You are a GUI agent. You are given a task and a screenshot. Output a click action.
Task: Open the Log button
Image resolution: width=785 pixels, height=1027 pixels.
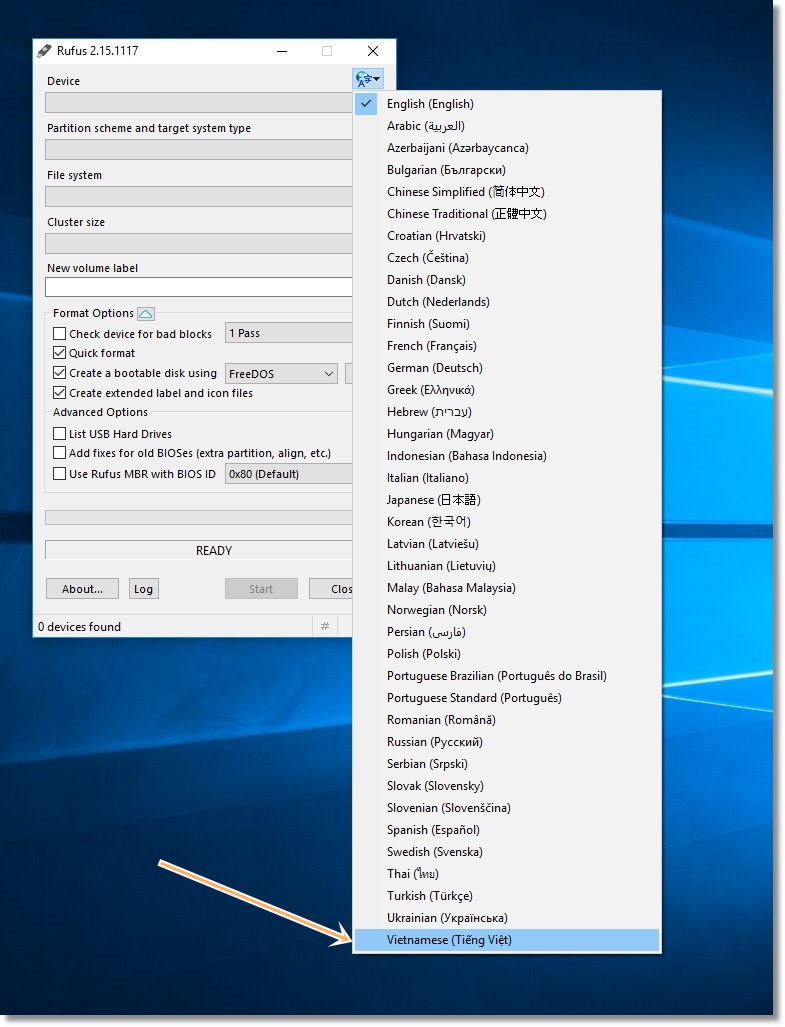[x=143, y=589]
